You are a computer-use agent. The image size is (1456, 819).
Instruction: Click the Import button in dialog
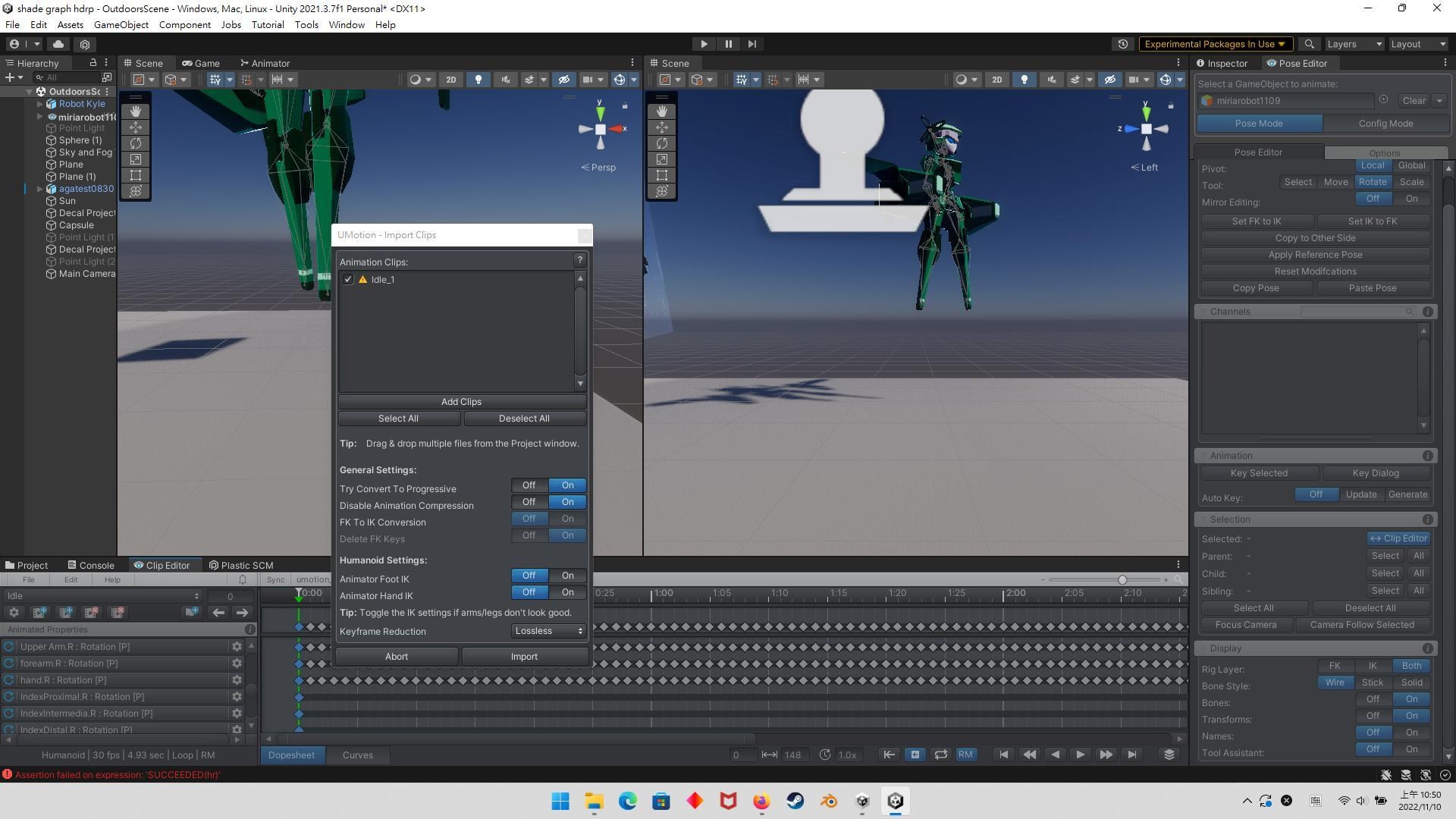pos(524,657)
